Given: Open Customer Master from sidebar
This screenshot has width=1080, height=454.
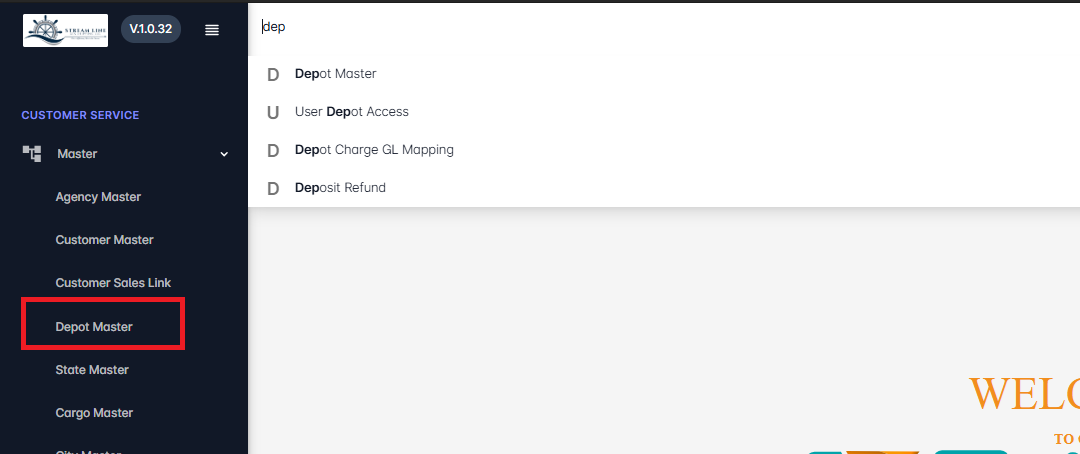Looking at the screenshot, I should 105,240.
